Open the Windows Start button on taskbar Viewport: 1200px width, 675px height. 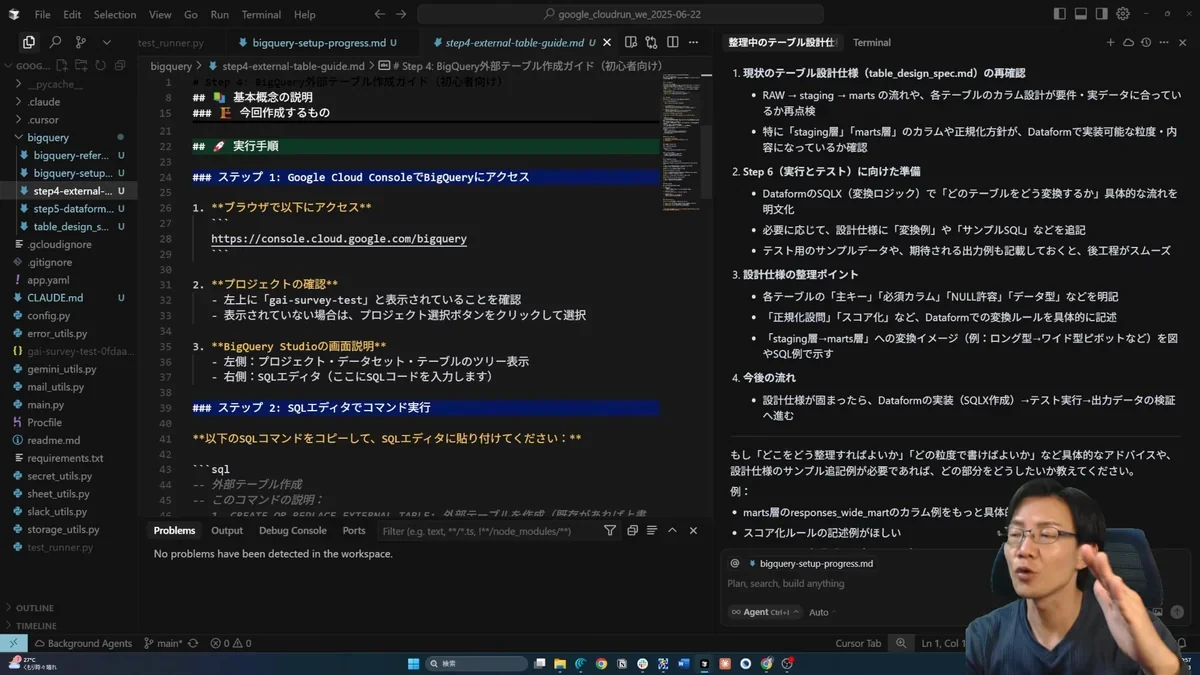click(x=414, y=664)
